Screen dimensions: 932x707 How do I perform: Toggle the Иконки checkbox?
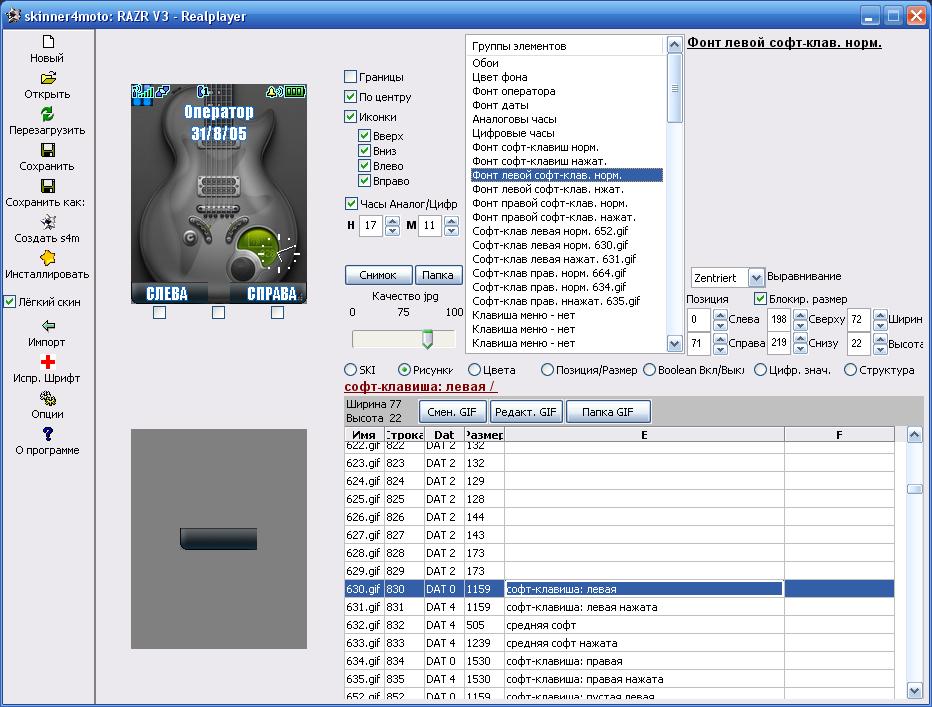tap(351, 117)
